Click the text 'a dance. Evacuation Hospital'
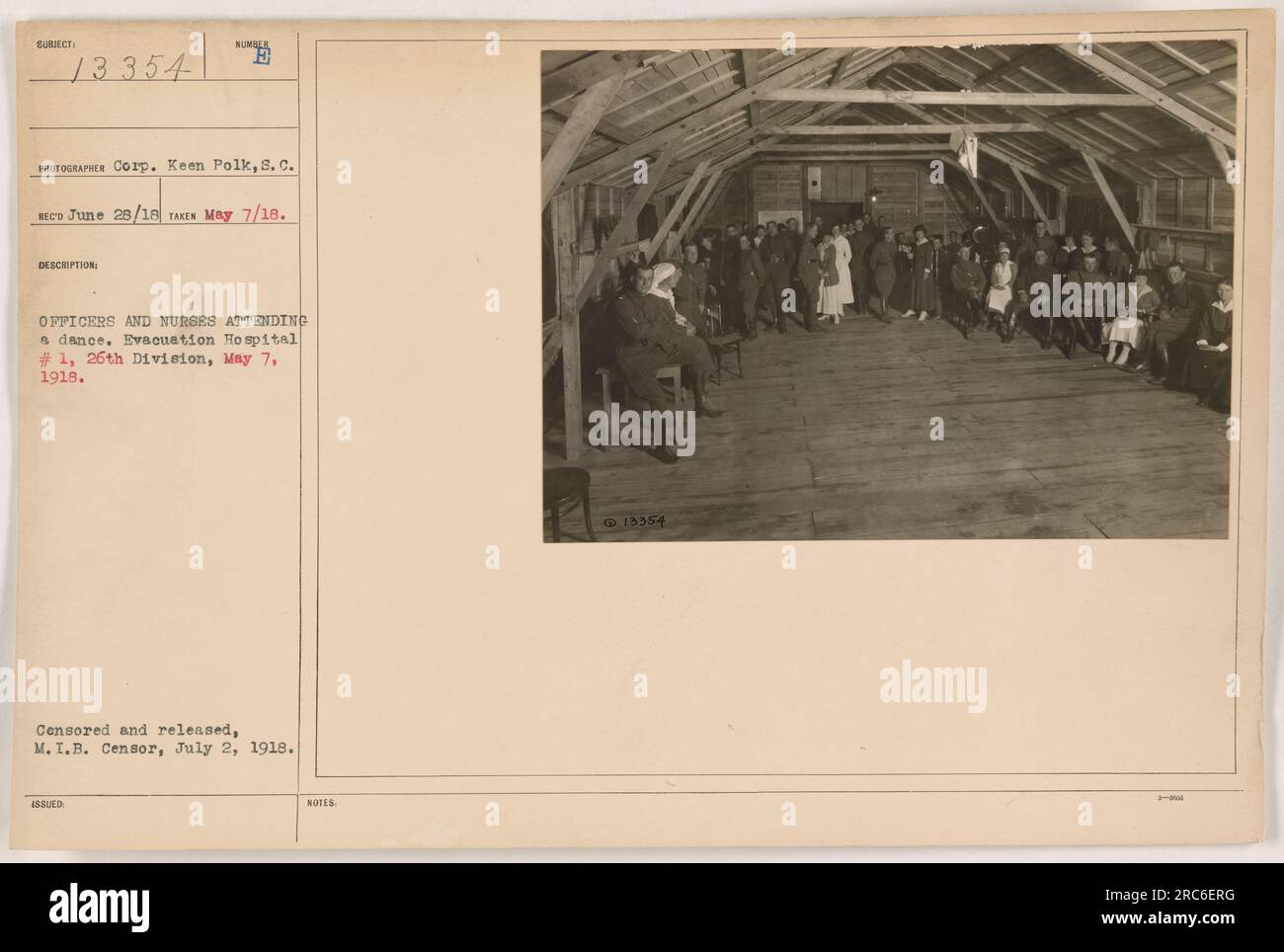This screenshot has width=1284, height=952. [168, 339]
